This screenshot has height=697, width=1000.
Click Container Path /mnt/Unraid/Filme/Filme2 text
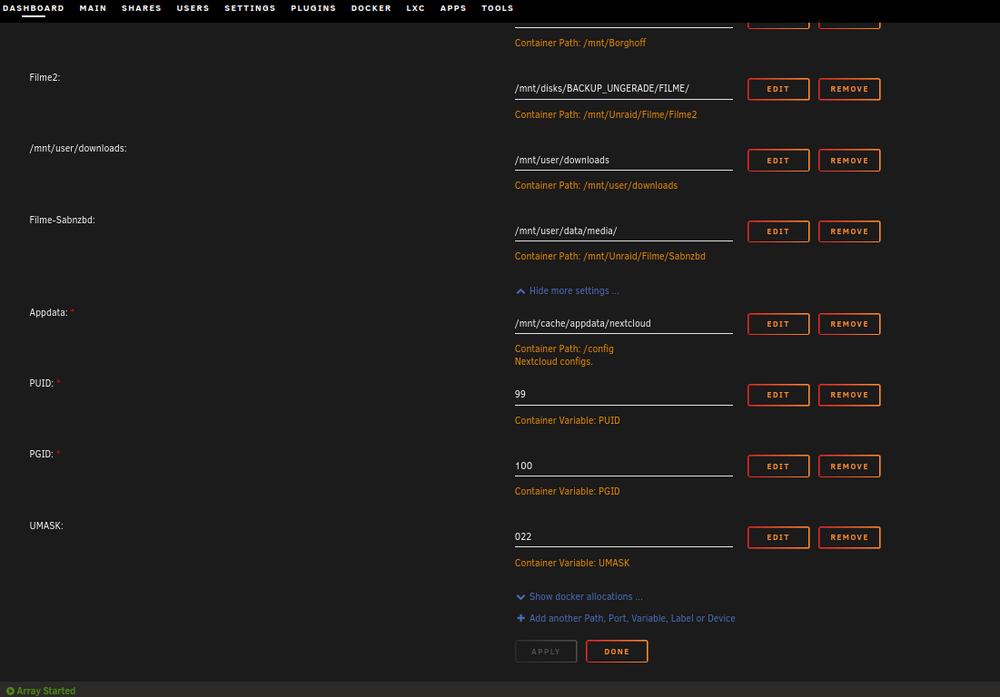tap(606, 115)
